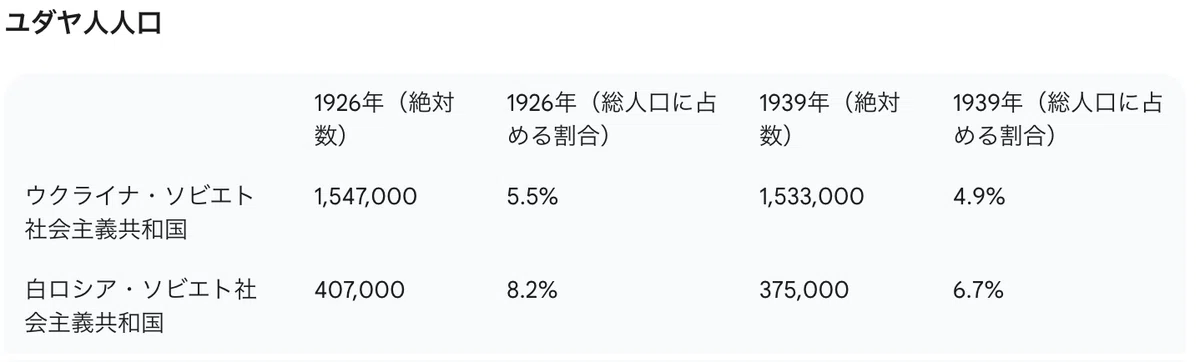Click the 375,000 cell

click(x=804, y=291)
